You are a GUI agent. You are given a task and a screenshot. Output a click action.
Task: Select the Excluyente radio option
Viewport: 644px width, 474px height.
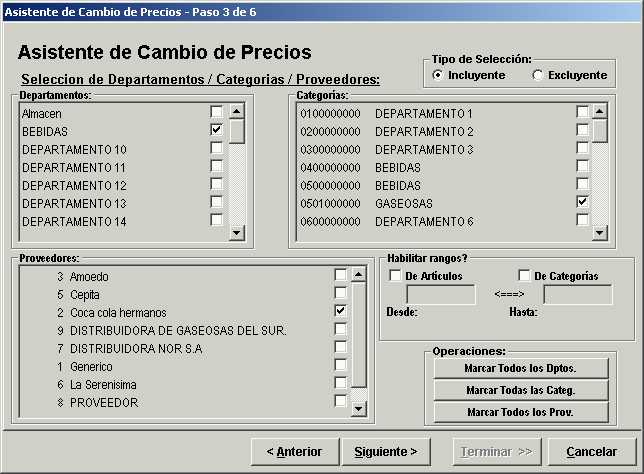[x=537, y=75]
